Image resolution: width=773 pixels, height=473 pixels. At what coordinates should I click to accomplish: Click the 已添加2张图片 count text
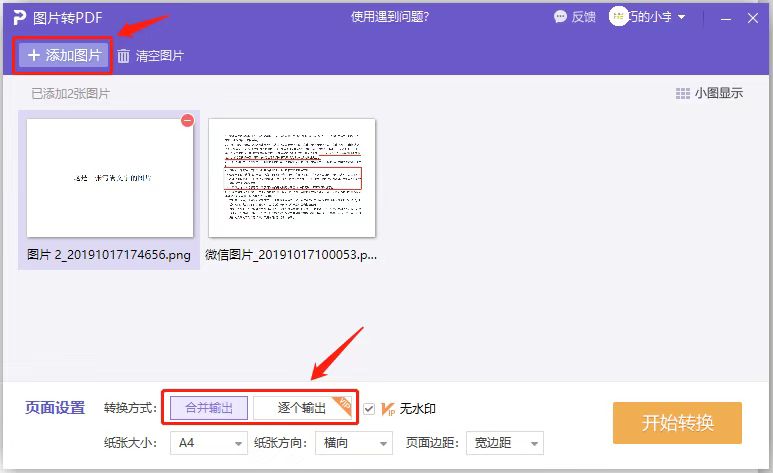pos(70,93)
